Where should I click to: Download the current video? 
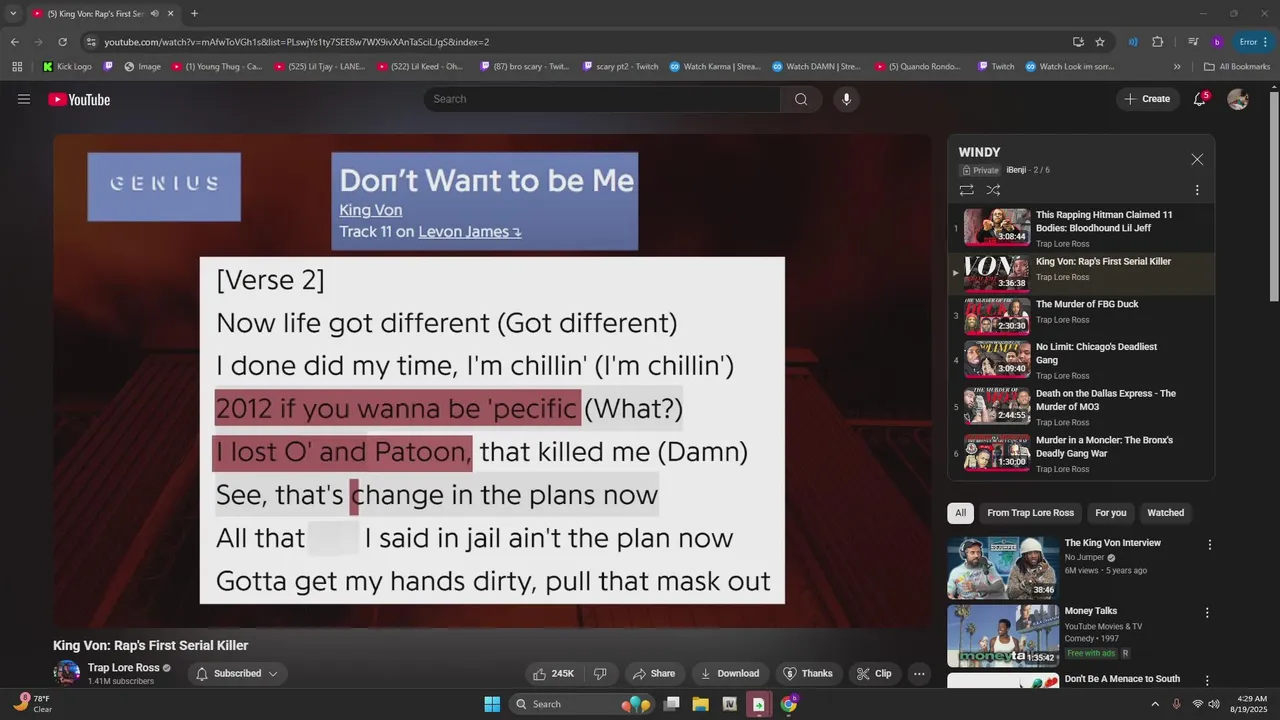pos(730,673)
